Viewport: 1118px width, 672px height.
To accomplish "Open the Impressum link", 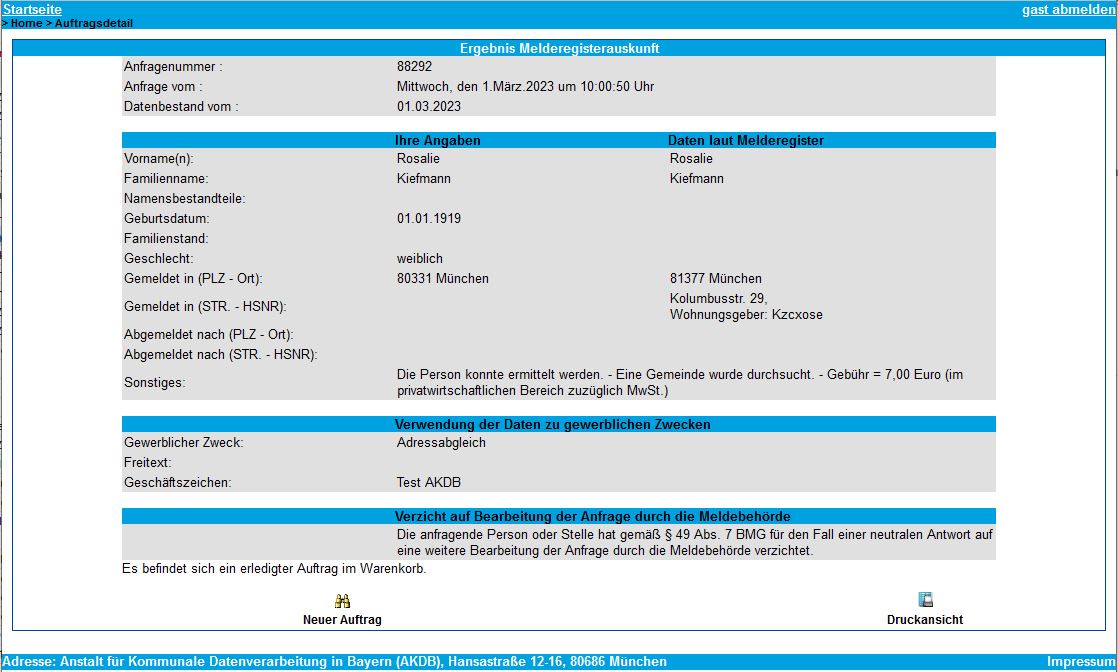I will point(1081,662).
